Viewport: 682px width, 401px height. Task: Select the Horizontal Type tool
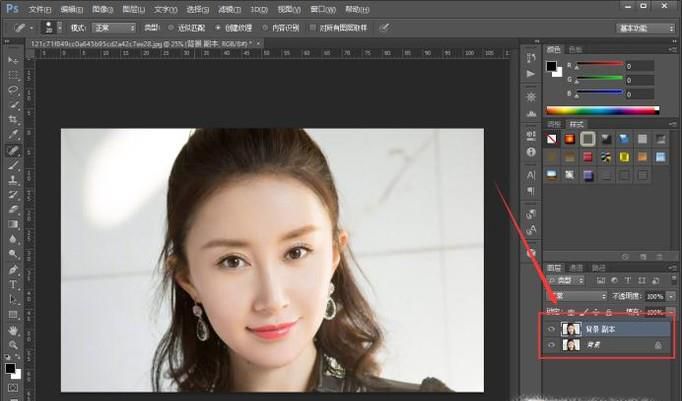[13, 284]
